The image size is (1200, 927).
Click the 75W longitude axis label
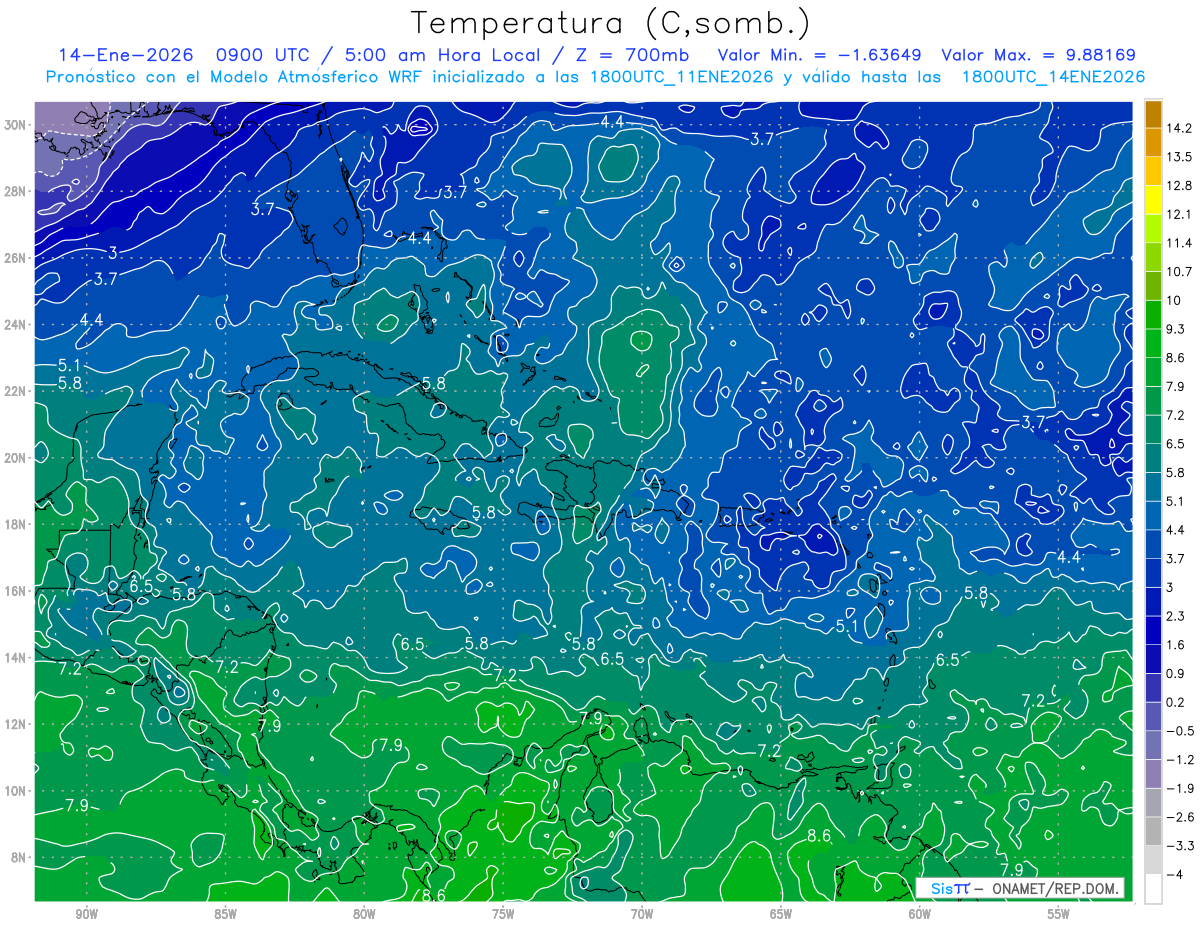click(x=503, y=915)
